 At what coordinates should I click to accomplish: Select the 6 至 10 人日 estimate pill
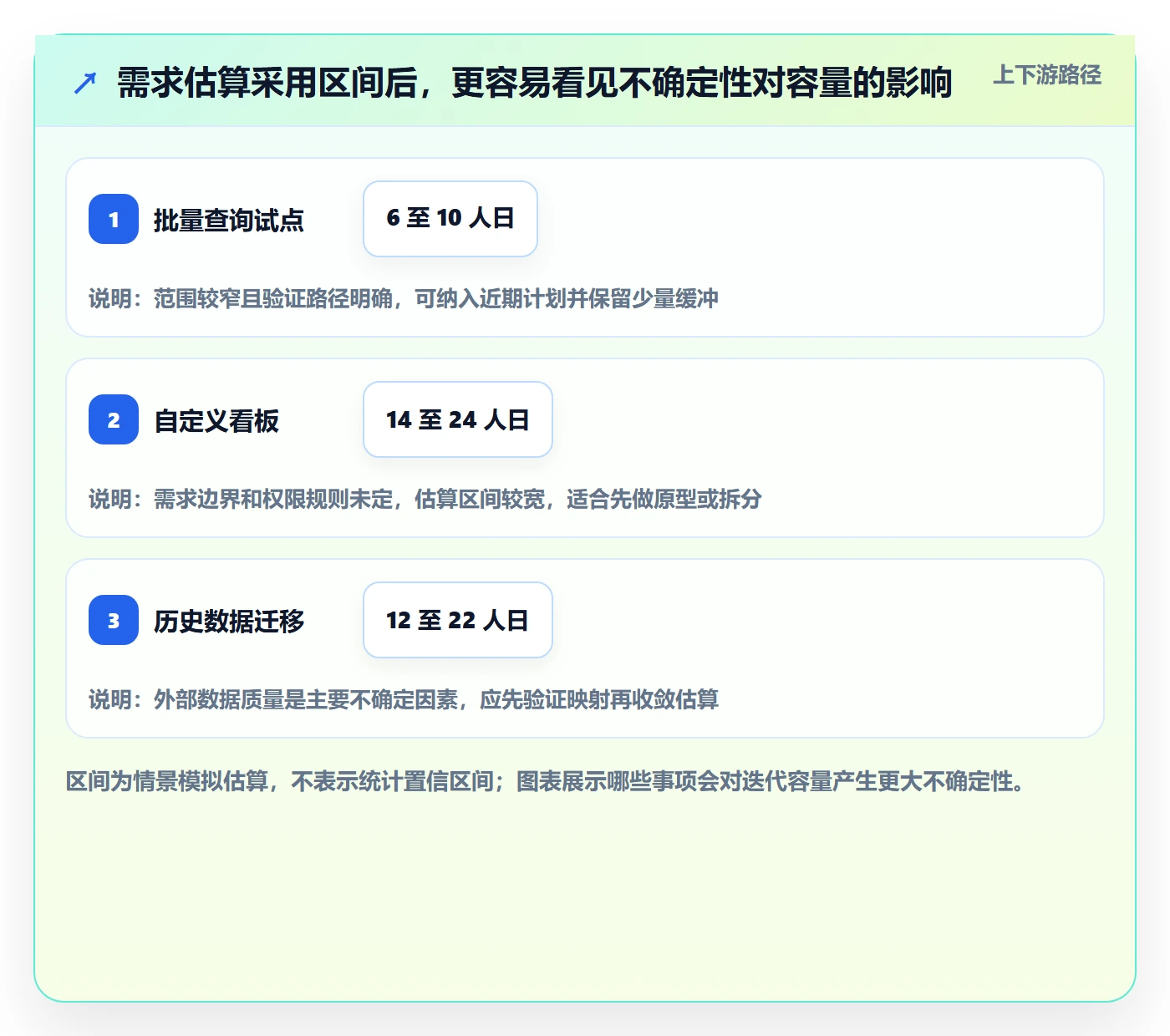point(450,219)
